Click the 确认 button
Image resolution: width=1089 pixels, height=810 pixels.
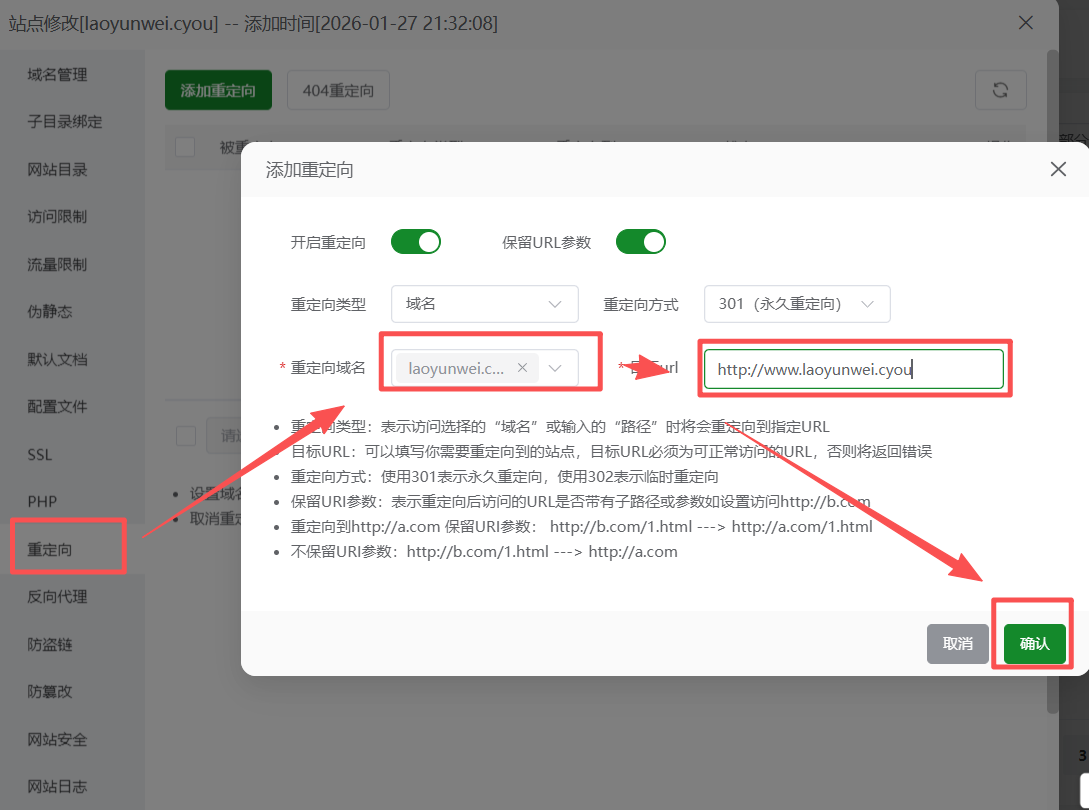coord(1034,643)
